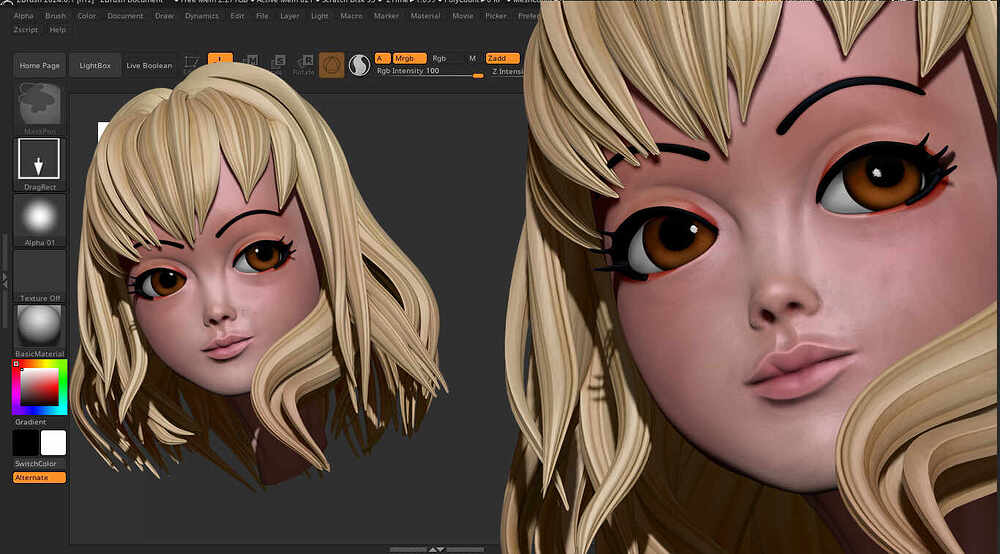1000x554 pixels.
Task: Click the brown gizmo icon
Action: tap(332, 65)
